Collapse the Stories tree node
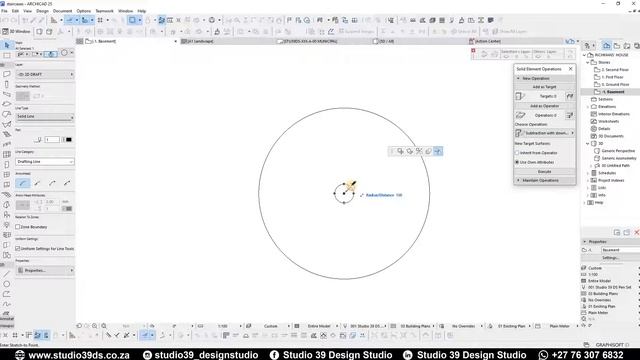 pos(588,62)
